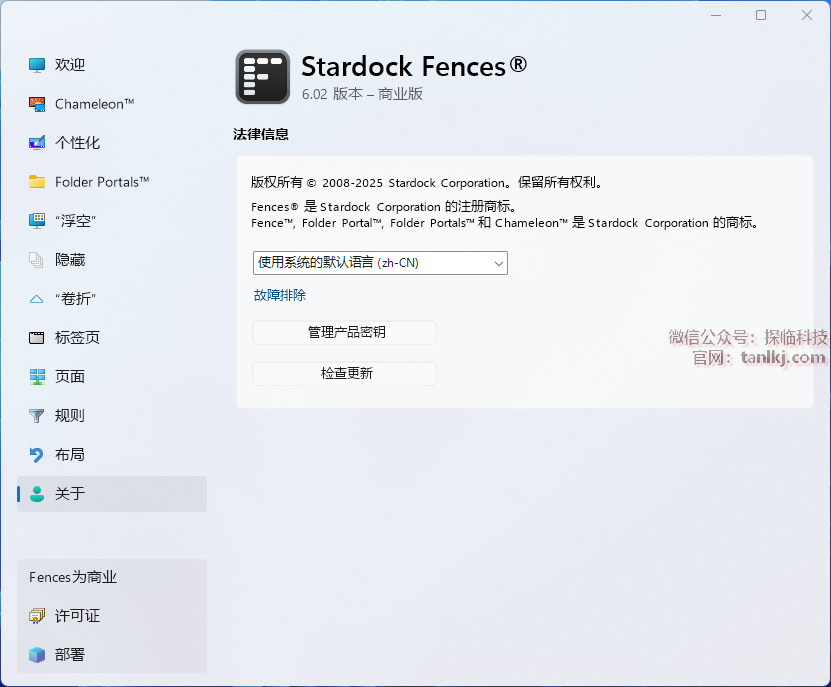The image size is (831, 687).
Task: Select the 隐藏 label in sidebar
Action: [x=70, y=260]
